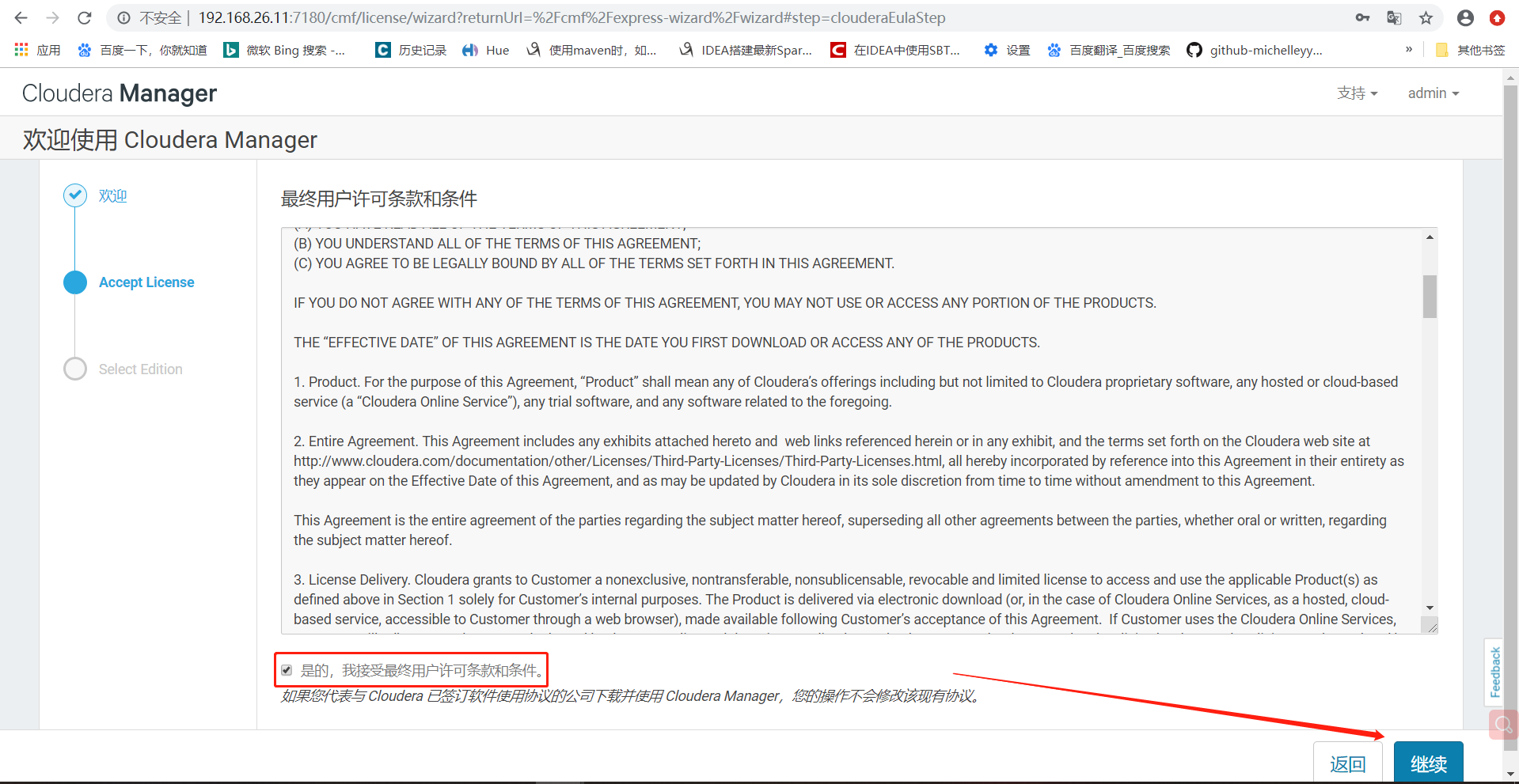Go to the 欢迎 wizard step
This screenshot has width=1519, height=784.
112,195
